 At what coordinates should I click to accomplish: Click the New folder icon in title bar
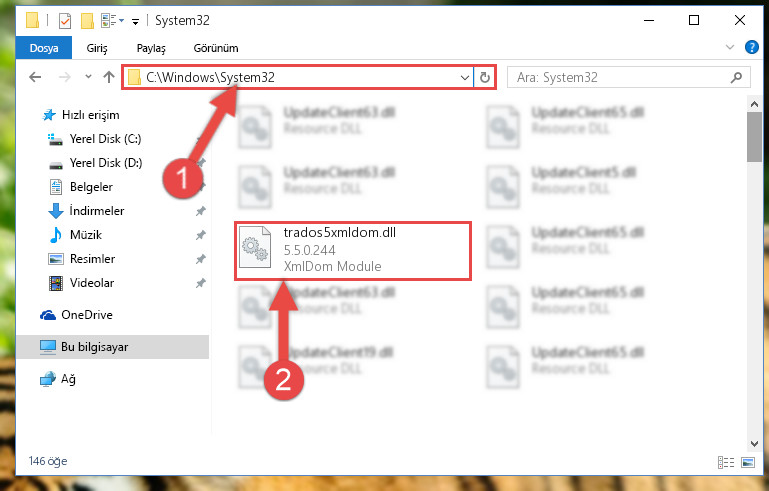tap(87, 21)
